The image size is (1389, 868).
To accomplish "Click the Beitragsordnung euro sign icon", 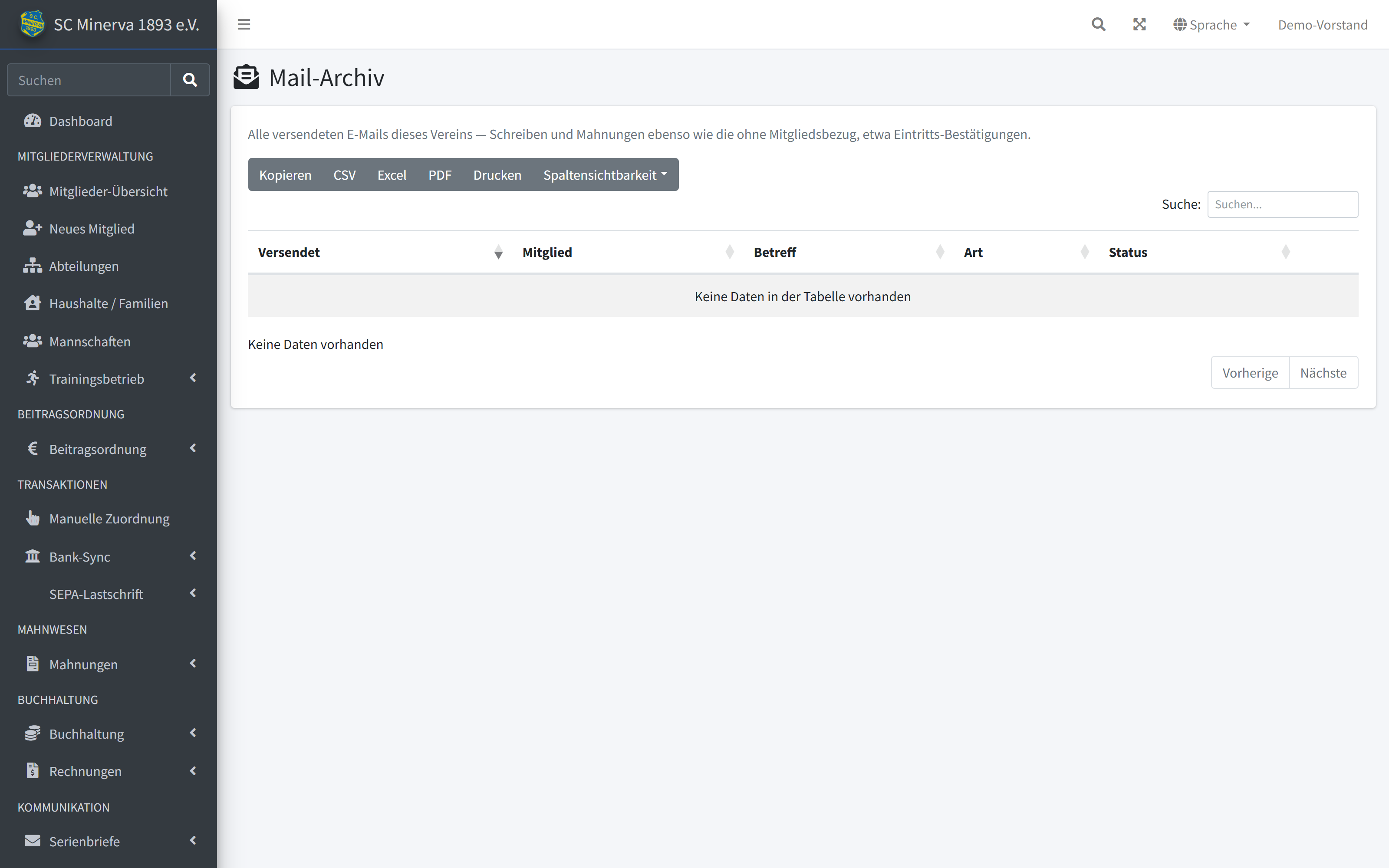I will click(x=33, y=448).
